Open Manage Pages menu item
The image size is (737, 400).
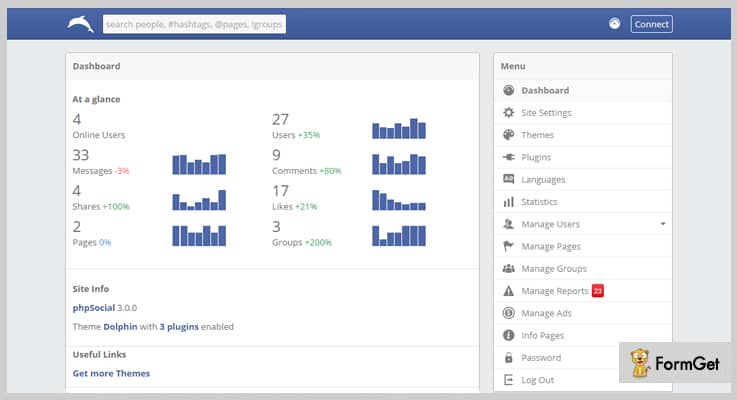pyautogui.click(x=583, y=246)
